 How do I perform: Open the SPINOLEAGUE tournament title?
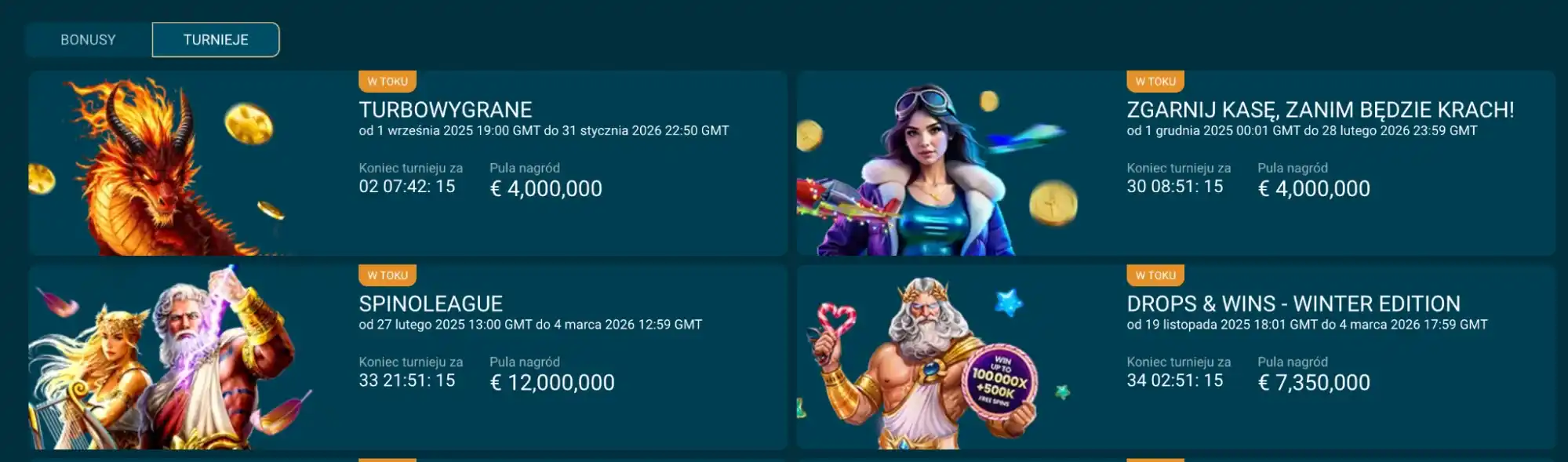[431, 304]
